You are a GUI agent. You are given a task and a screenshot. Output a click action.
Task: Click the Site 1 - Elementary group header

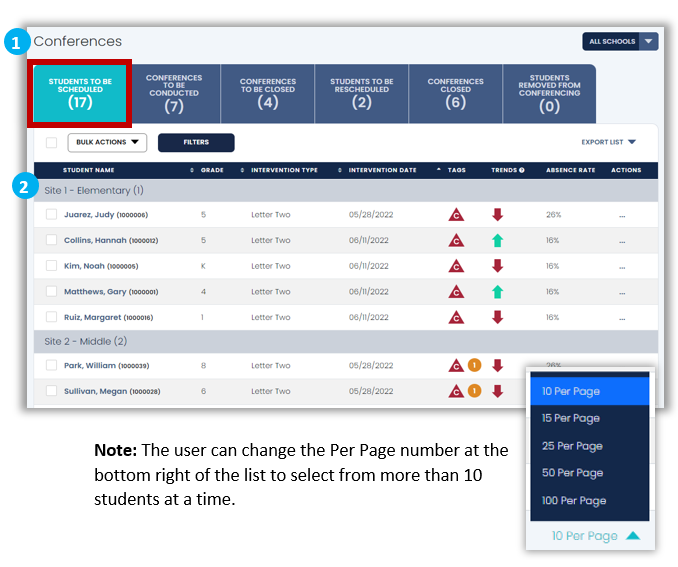(x=346, y=190)
